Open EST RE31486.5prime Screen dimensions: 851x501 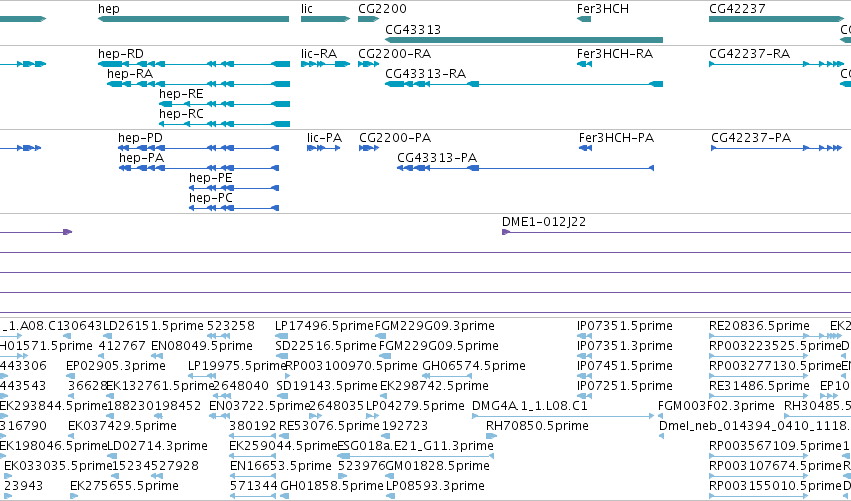tap(759, 386)
